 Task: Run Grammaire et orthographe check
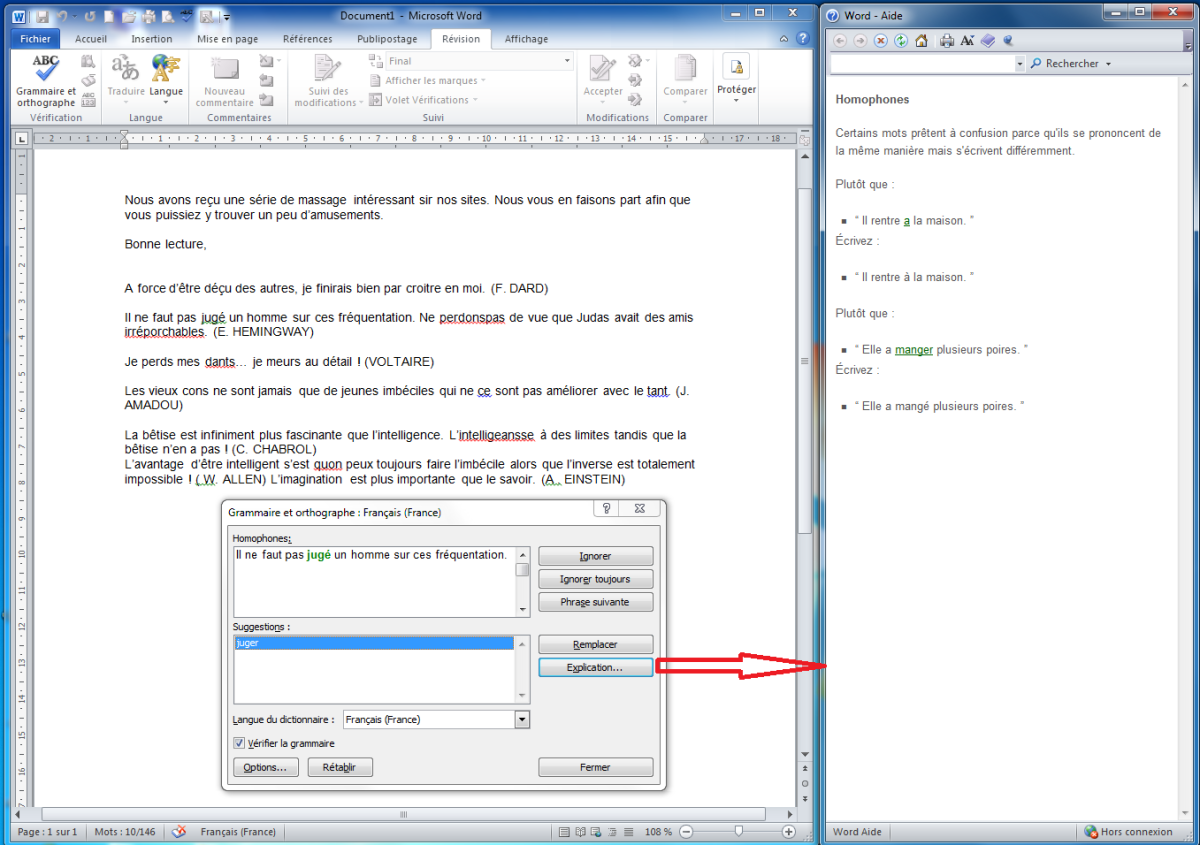click(x=45, y=80)
